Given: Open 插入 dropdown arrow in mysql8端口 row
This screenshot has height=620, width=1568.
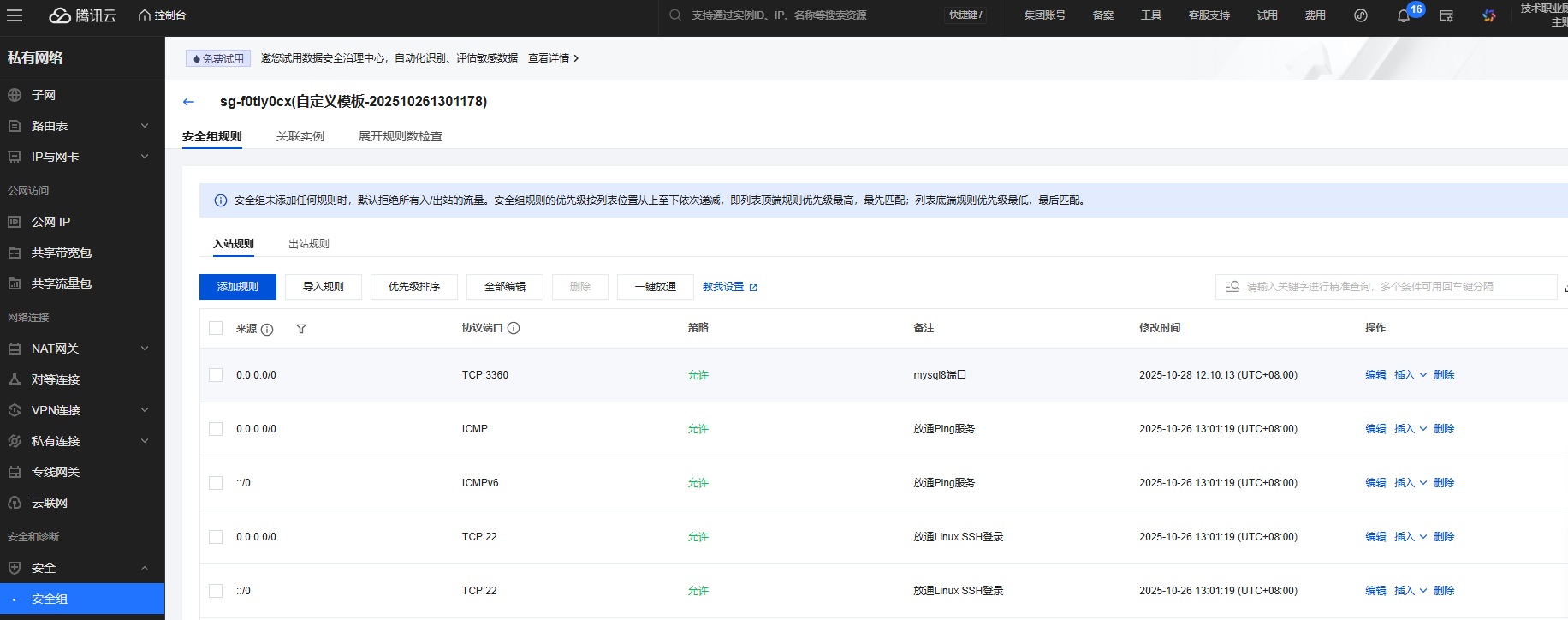Looking at the screenshot, I should (1423, 375).
